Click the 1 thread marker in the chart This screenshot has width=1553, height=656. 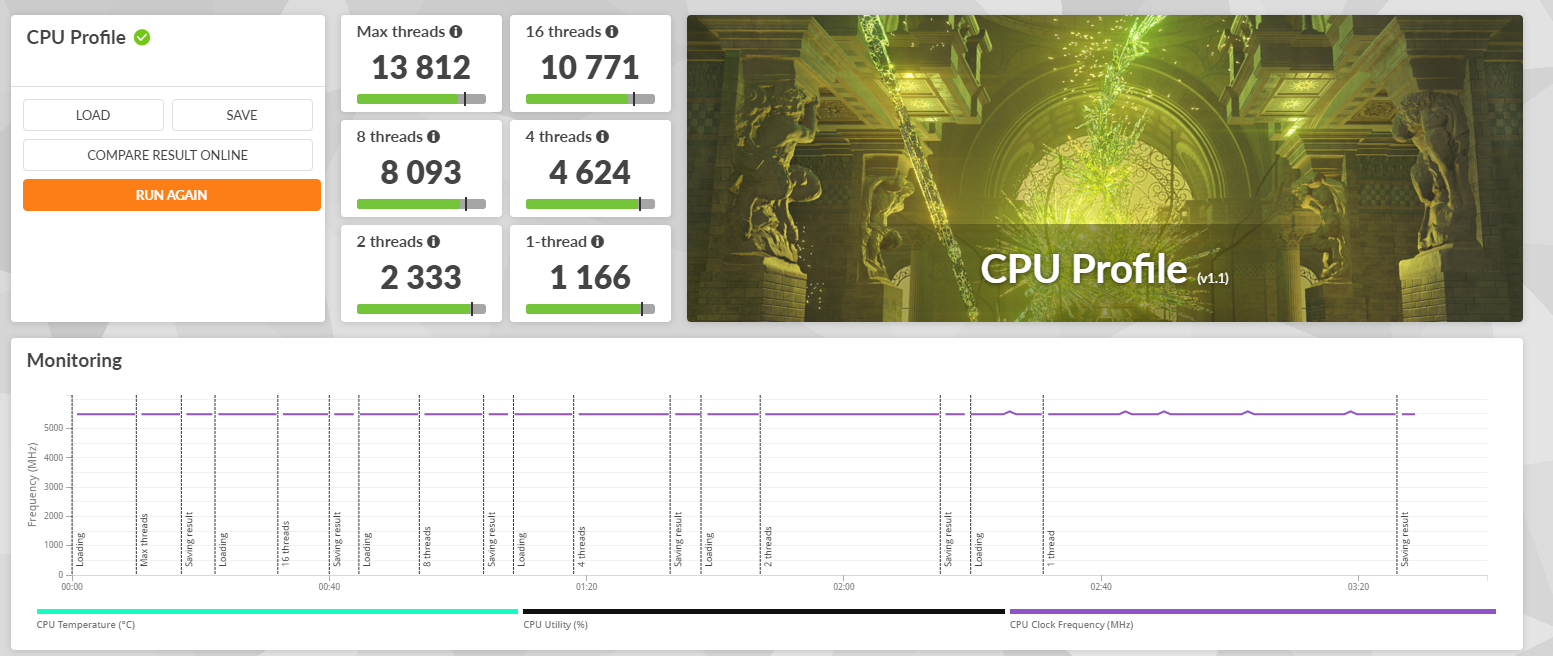(1051, 549)
